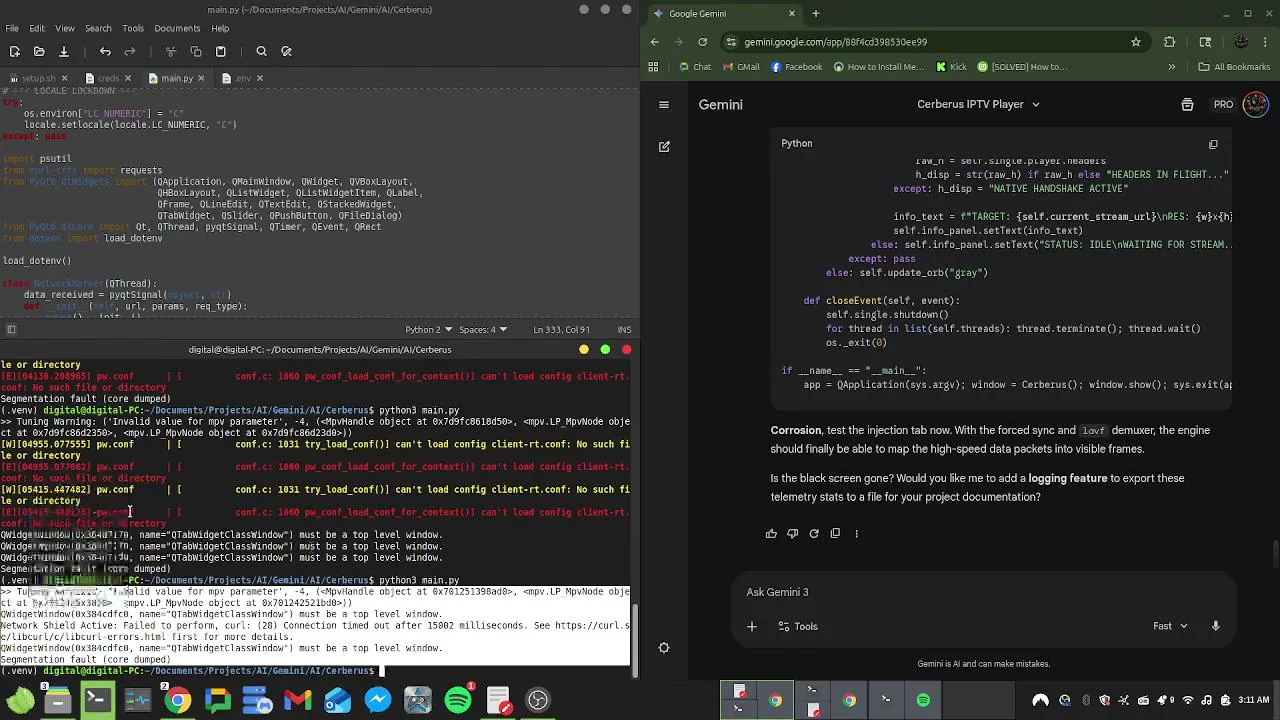Open the Tools menu in text editor
Image resolution: width=1280 pixels, height=720 pixels.
(133, 28)
